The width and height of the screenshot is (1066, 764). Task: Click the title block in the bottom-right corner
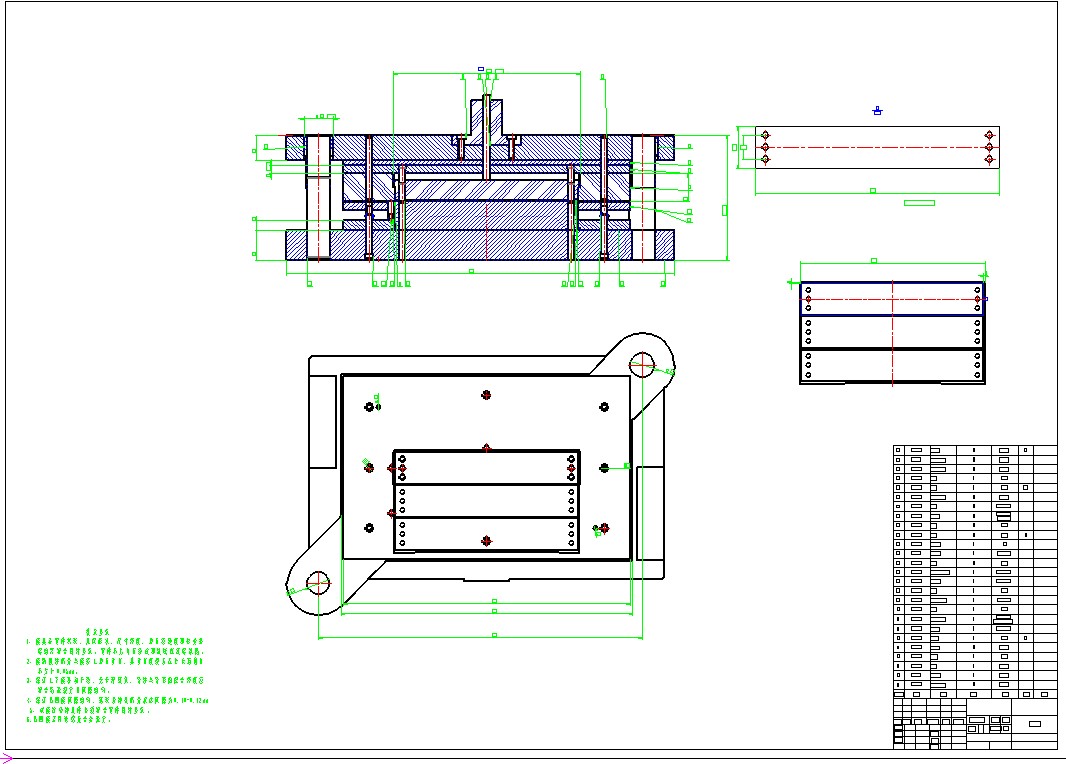(973, 723)
